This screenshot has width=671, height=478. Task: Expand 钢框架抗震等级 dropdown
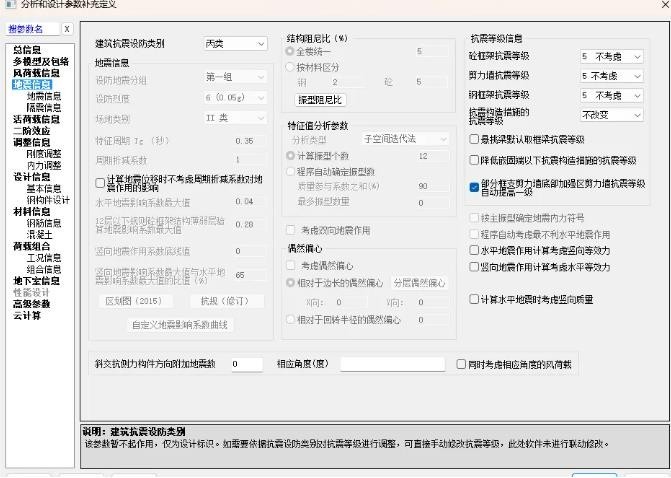[x=612, y=95]
